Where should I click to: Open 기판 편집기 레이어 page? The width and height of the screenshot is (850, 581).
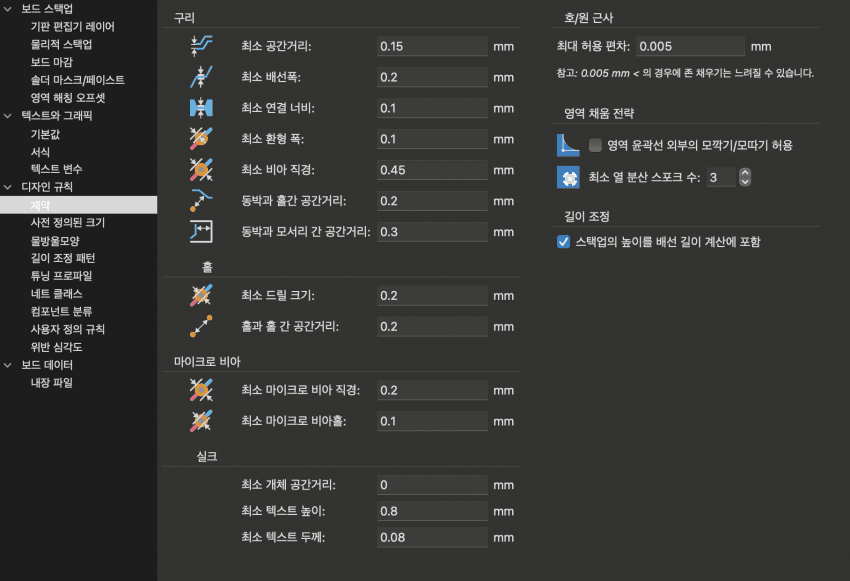73,27
